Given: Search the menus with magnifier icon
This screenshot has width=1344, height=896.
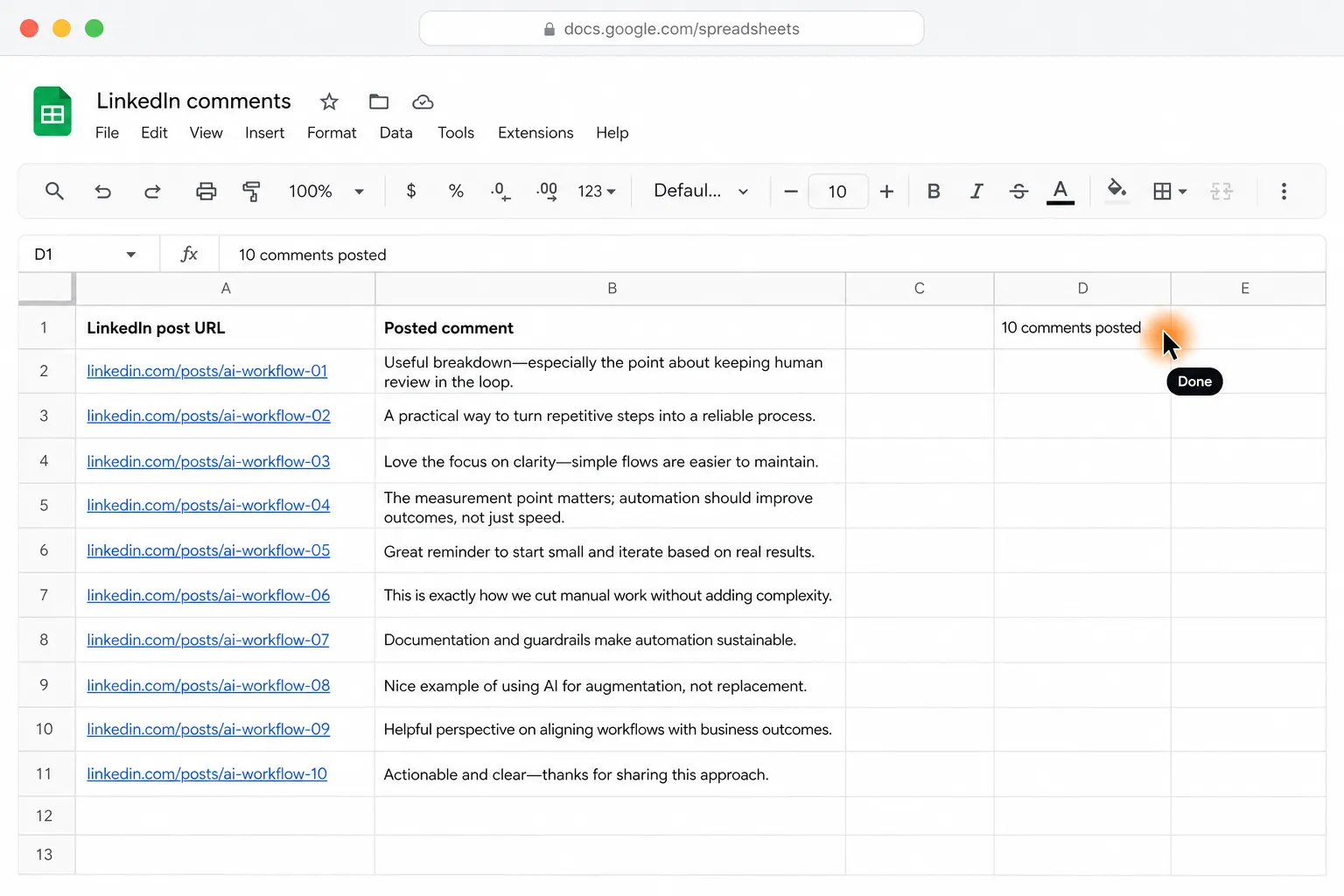Looking at the screenshot, I should coord(54,191).
